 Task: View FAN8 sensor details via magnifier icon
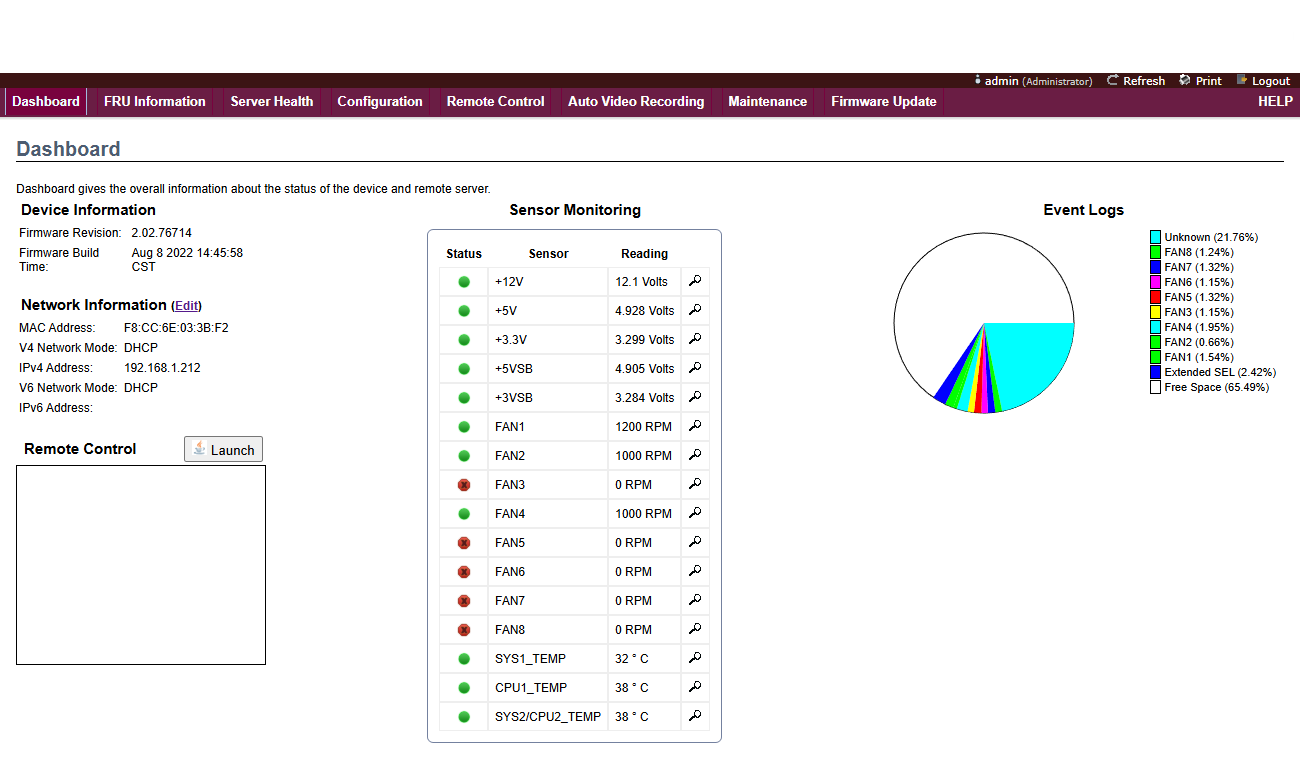[695, 629]
